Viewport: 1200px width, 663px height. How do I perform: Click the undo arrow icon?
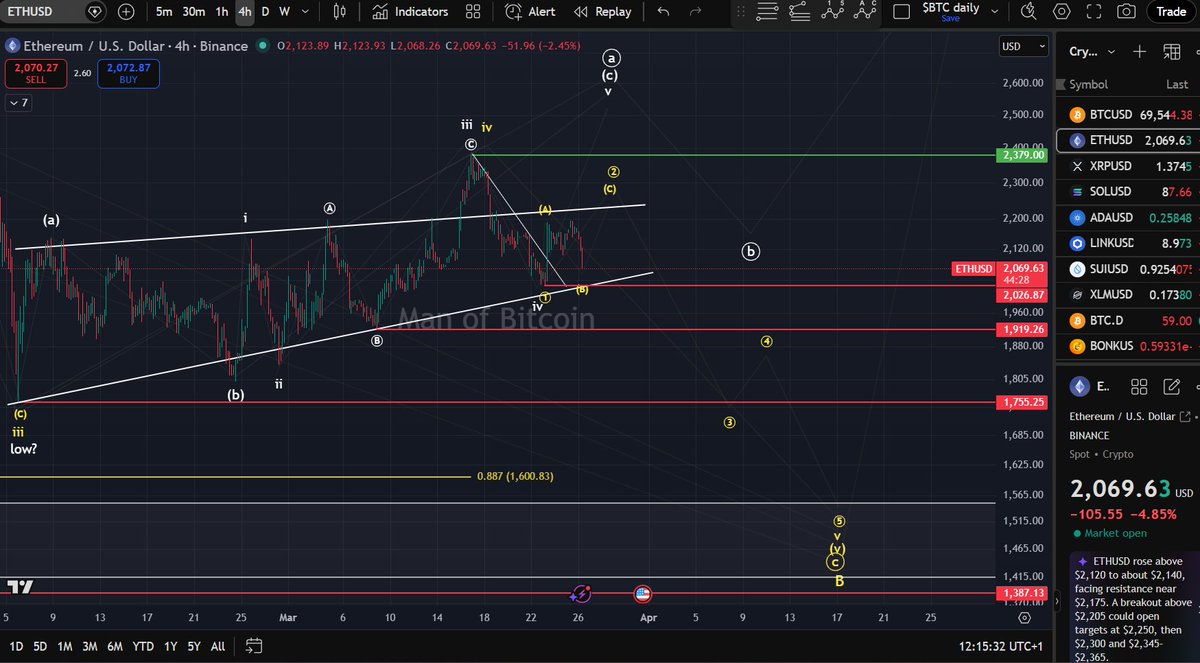663,12
